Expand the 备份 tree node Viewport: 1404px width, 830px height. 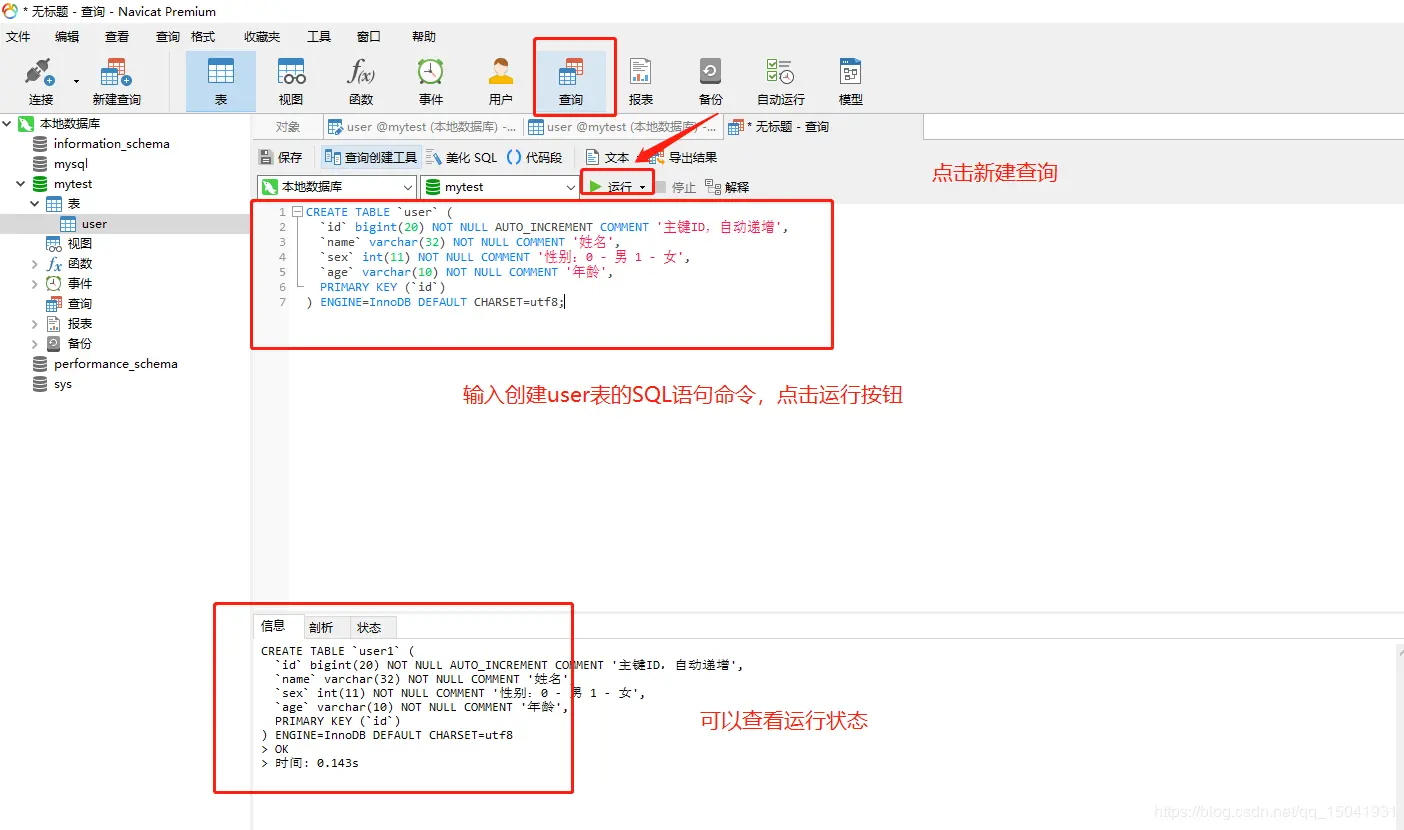(x=35, y=344)
